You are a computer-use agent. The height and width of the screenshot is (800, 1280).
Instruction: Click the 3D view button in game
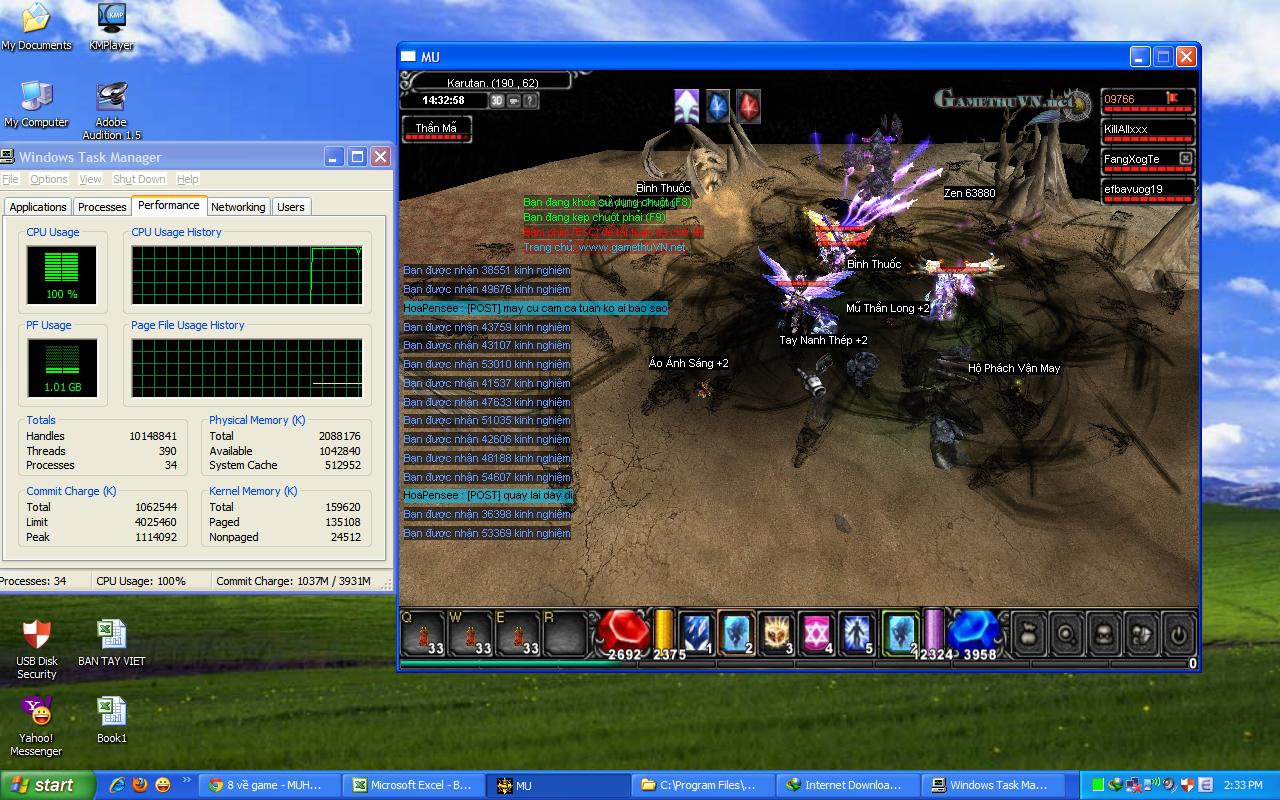[497, 101]
